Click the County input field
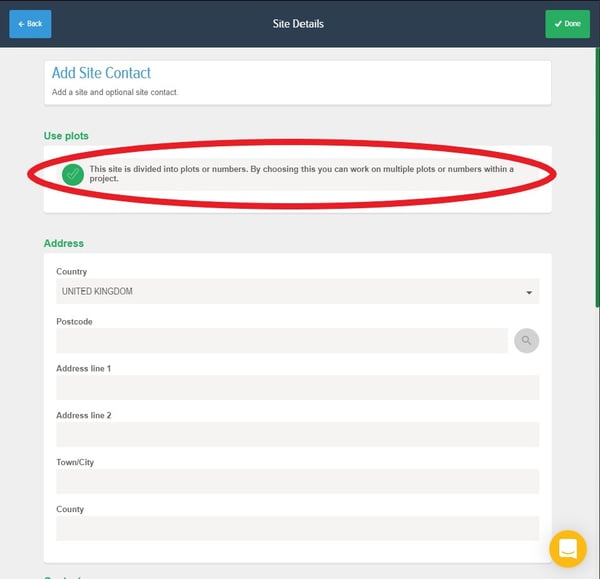 [297, 528]
